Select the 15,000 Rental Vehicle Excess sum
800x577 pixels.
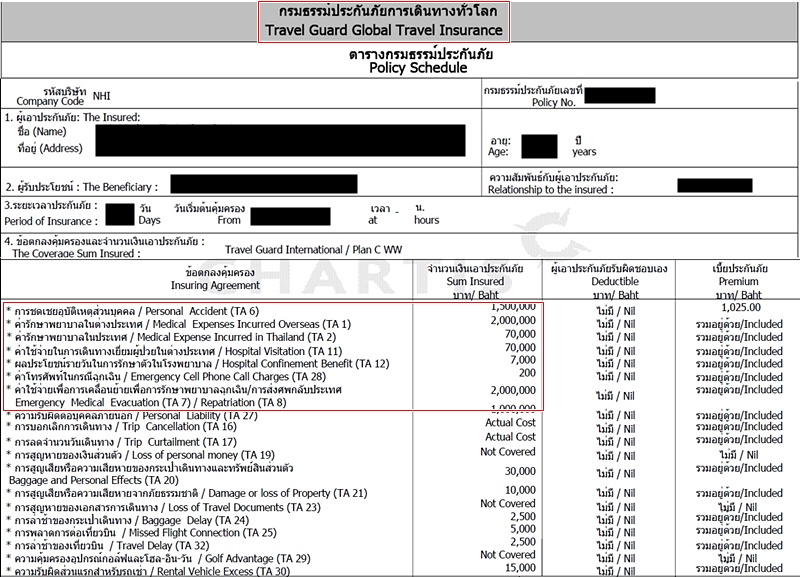(x=520, y=568)
